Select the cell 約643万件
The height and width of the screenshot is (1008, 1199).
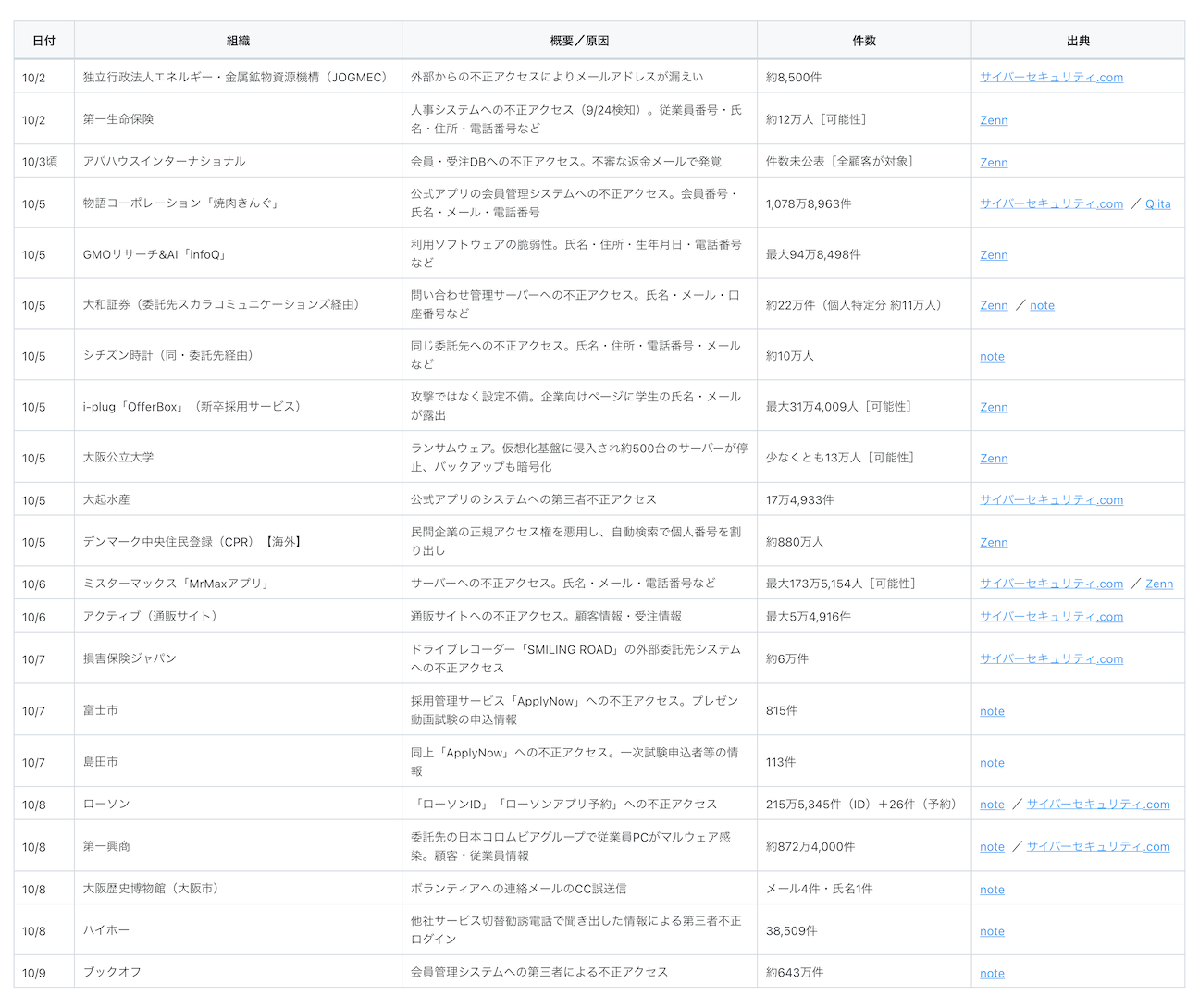[x=864, y=973]
